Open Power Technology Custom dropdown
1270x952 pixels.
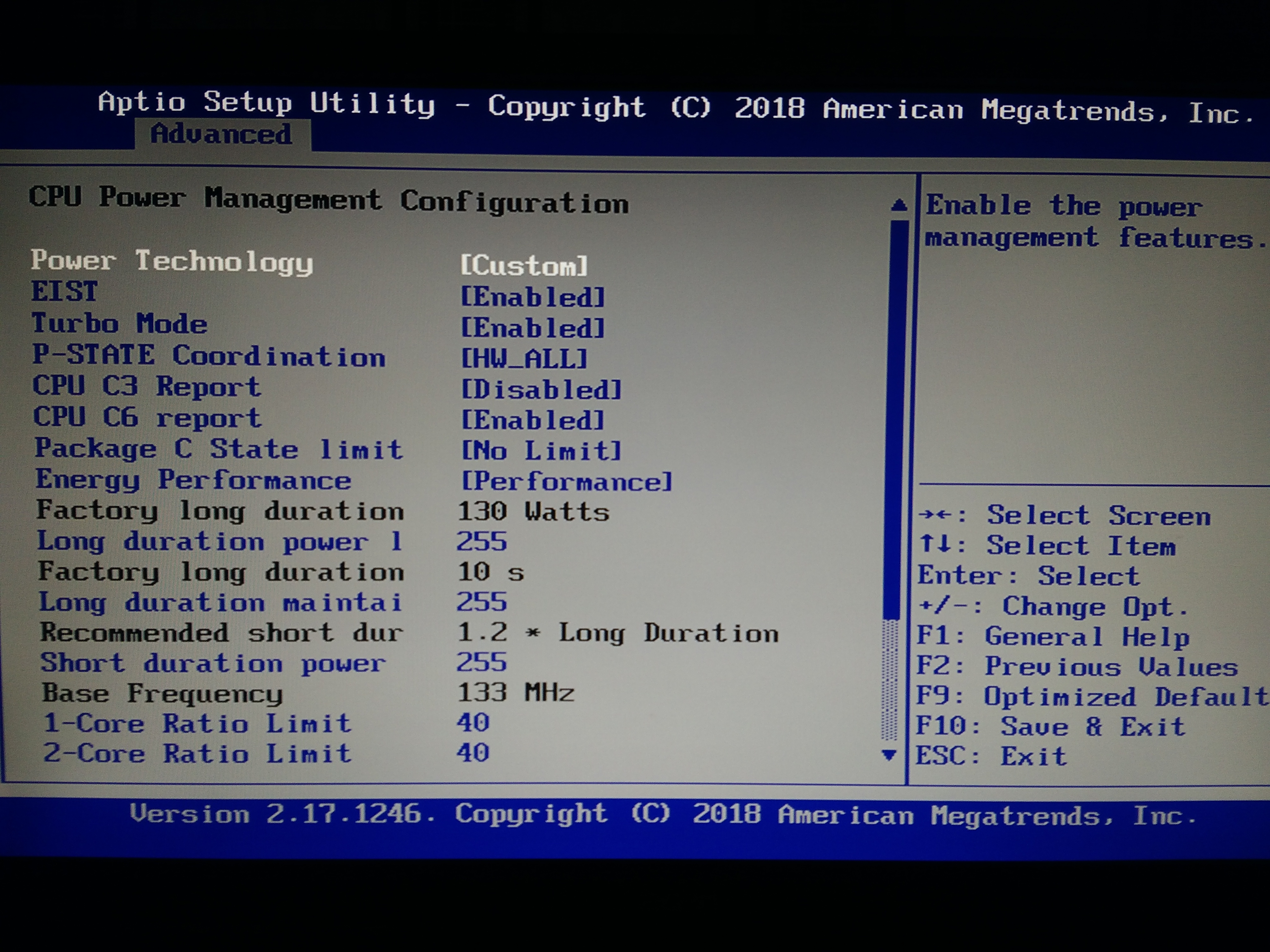(524, 266)
